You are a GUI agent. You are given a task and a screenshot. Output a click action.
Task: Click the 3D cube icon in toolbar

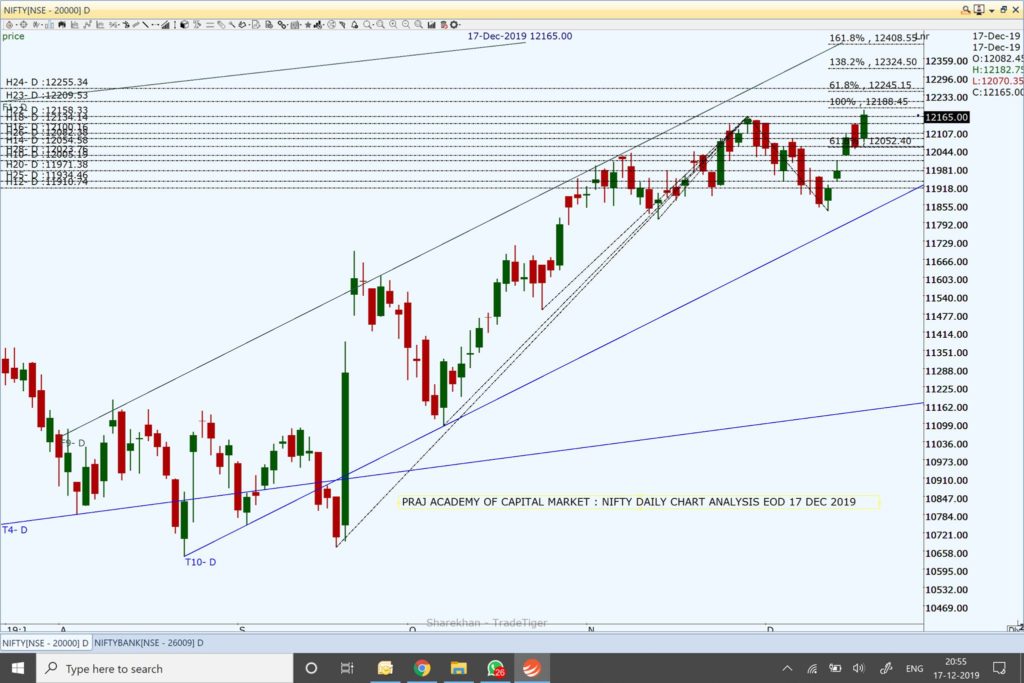coord(184,25)
